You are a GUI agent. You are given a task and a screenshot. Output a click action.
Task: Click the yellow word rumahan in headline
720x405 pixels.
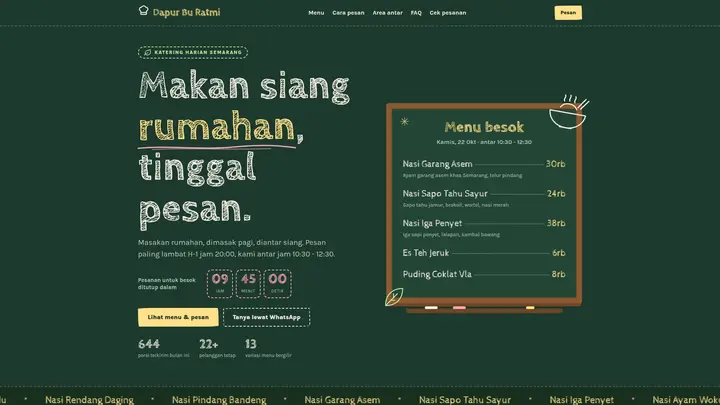click(216, 127)
